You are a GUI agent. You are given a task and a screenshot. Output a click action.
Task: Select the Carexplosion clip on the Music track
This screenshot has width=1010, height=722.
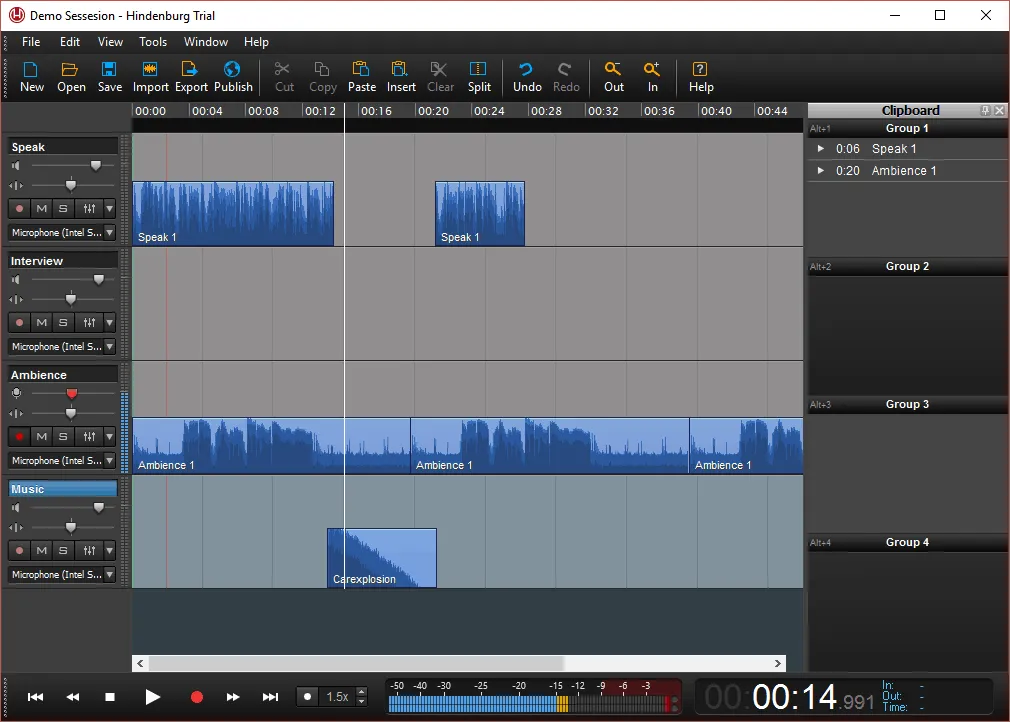pos(381,557)
